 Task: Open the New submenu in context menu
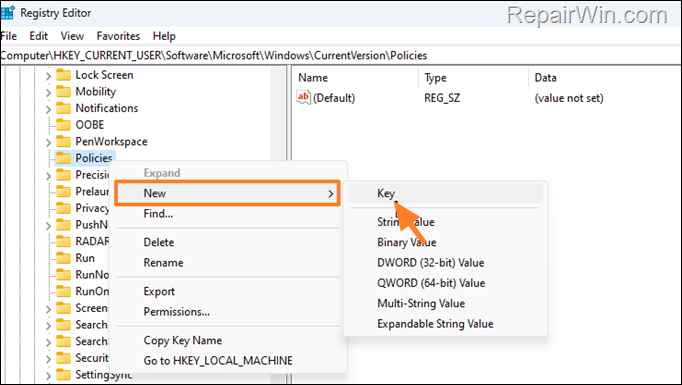227,193
